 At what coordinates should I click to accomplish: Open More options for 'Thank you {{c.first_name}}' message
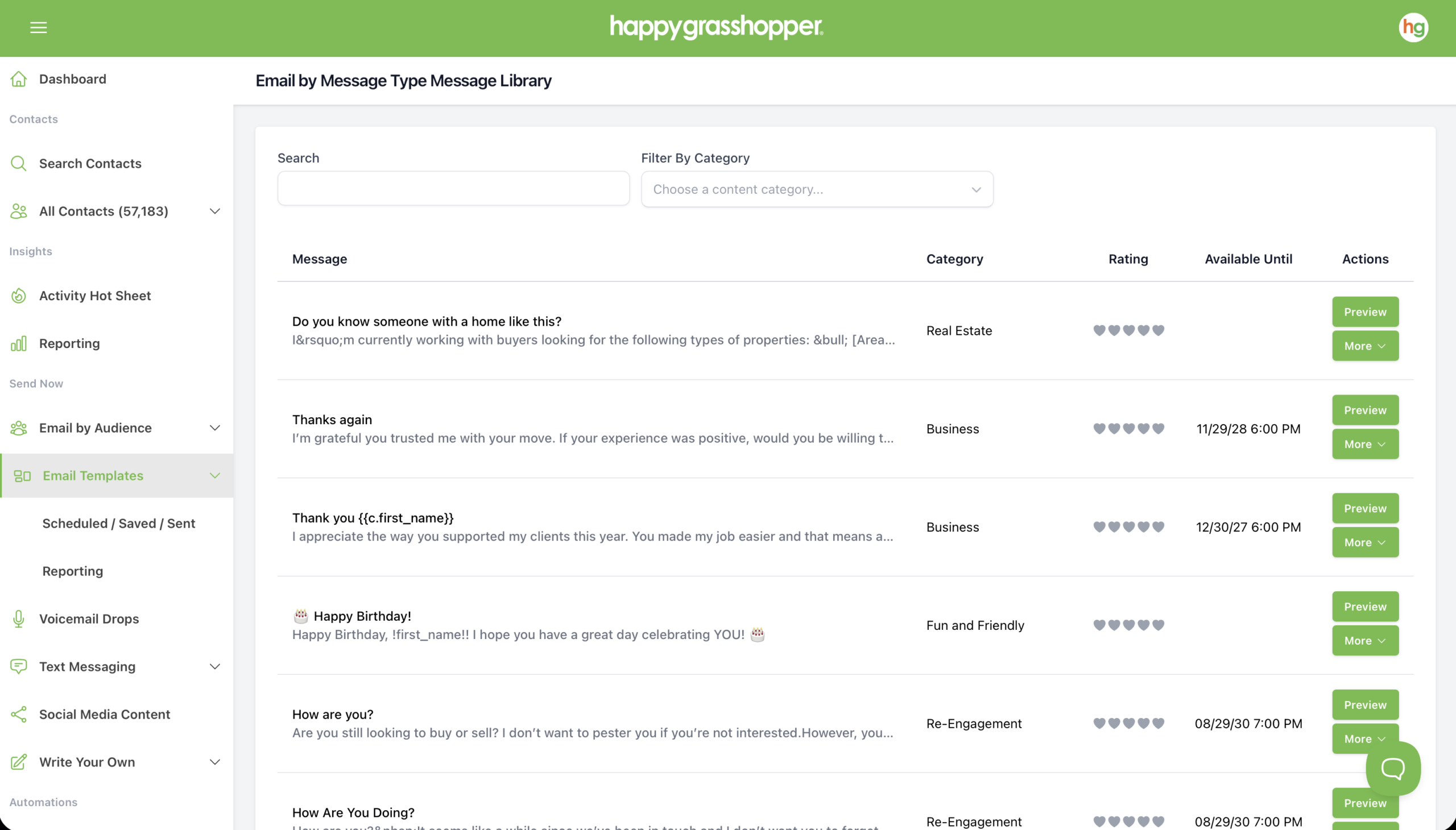[x=1365, y=542]
